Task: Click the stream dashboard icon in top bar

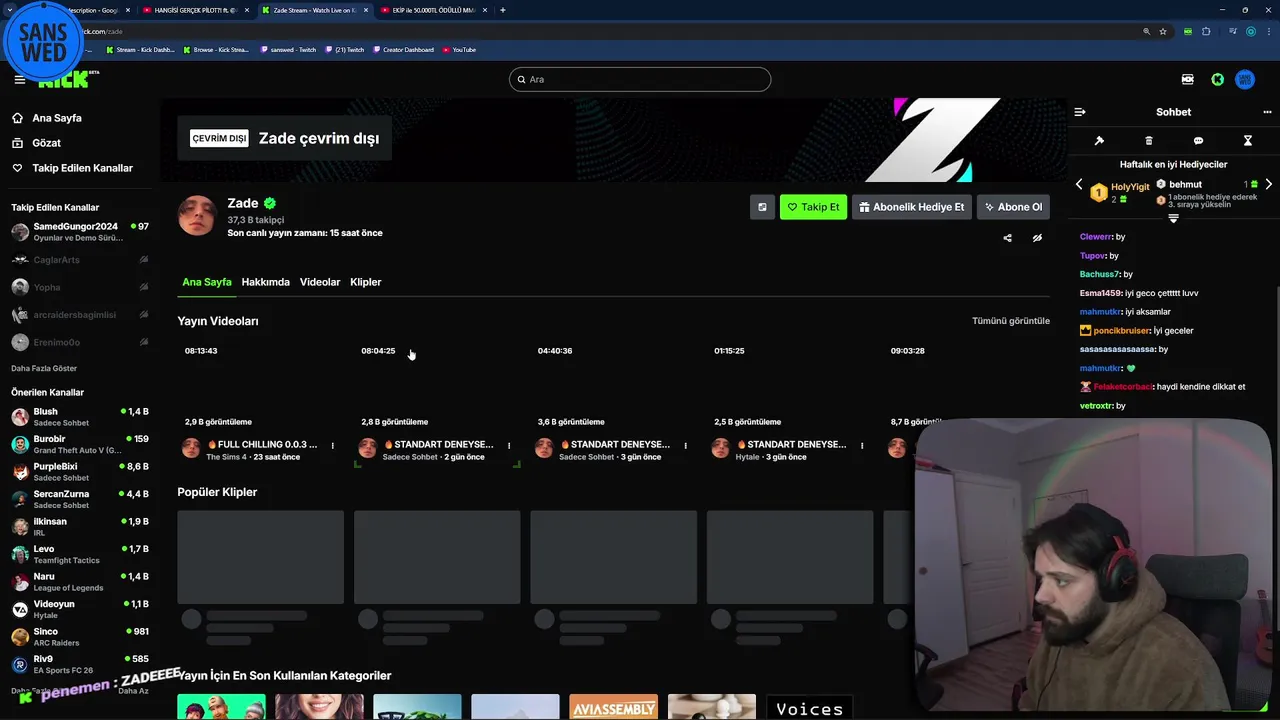Action: (1187, 80)
